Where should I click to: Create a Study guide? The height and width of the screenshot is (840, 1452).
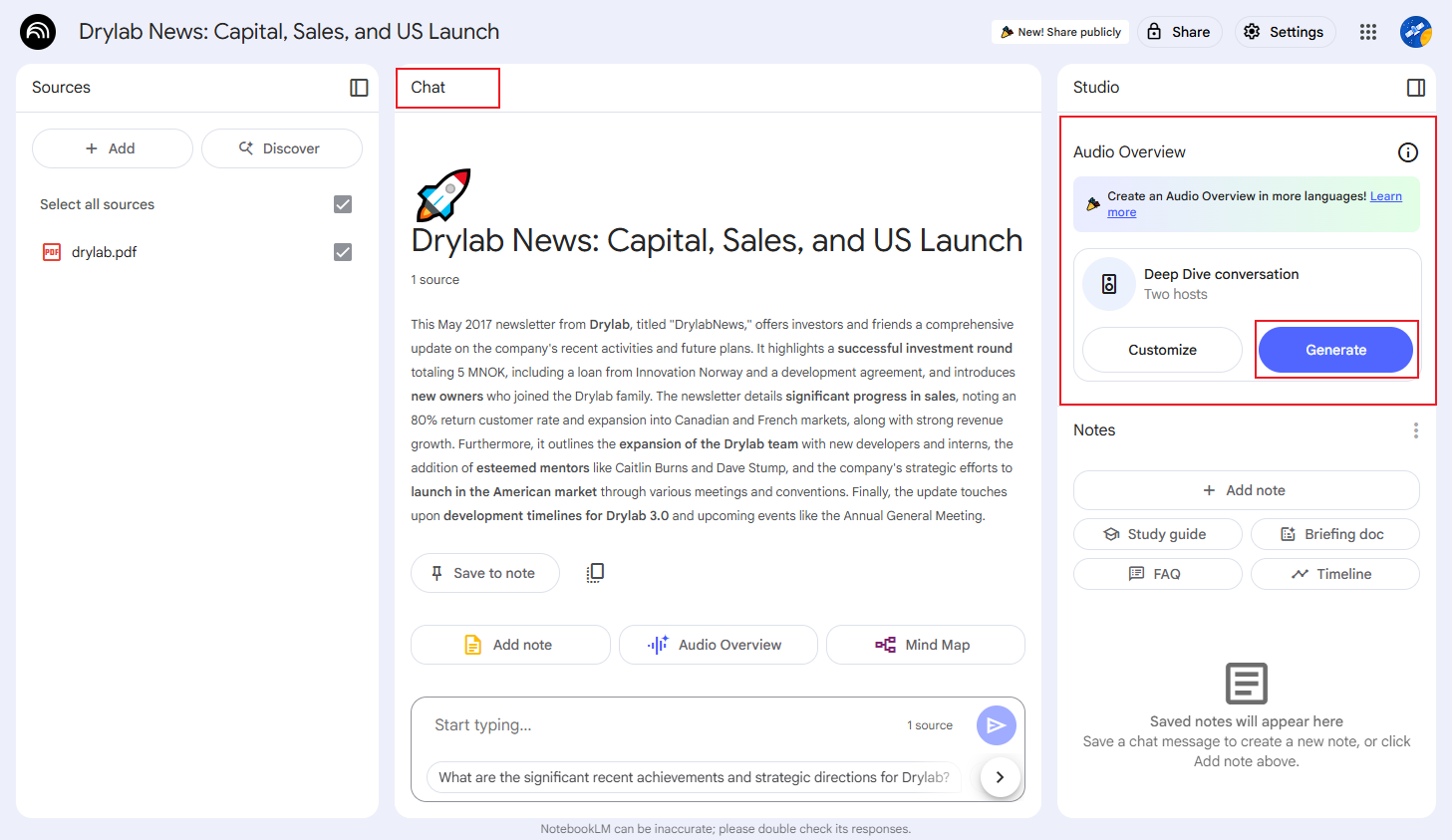[1157, 534]
